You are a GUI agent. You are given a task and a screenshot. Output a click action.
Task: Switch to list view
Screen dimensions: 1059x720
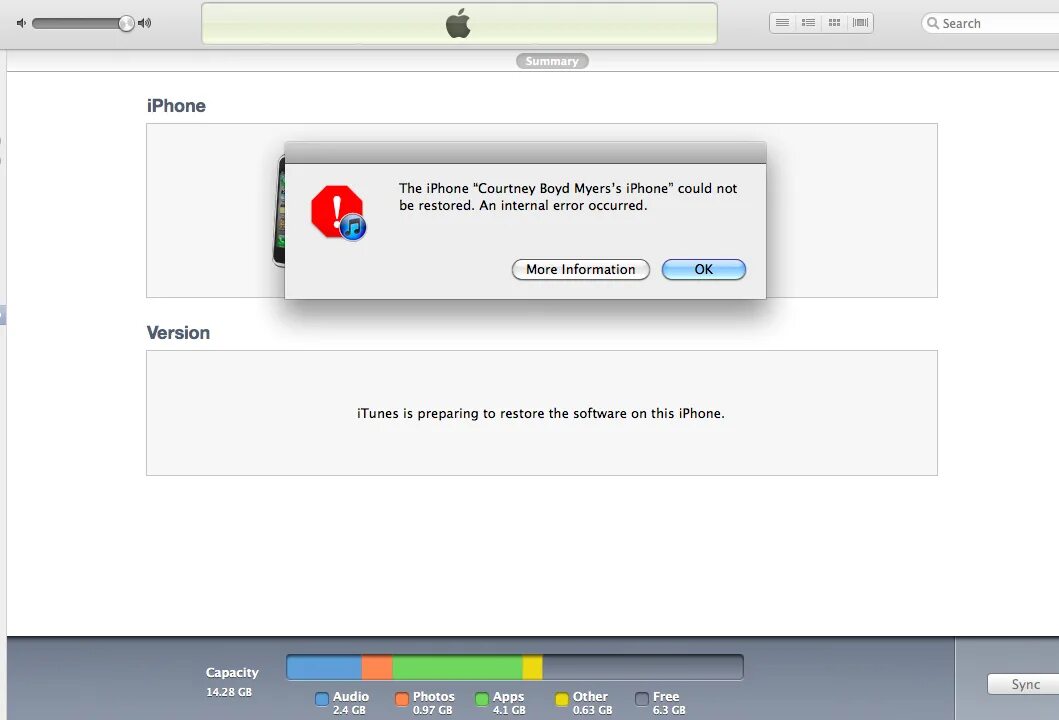click(782, 22)
